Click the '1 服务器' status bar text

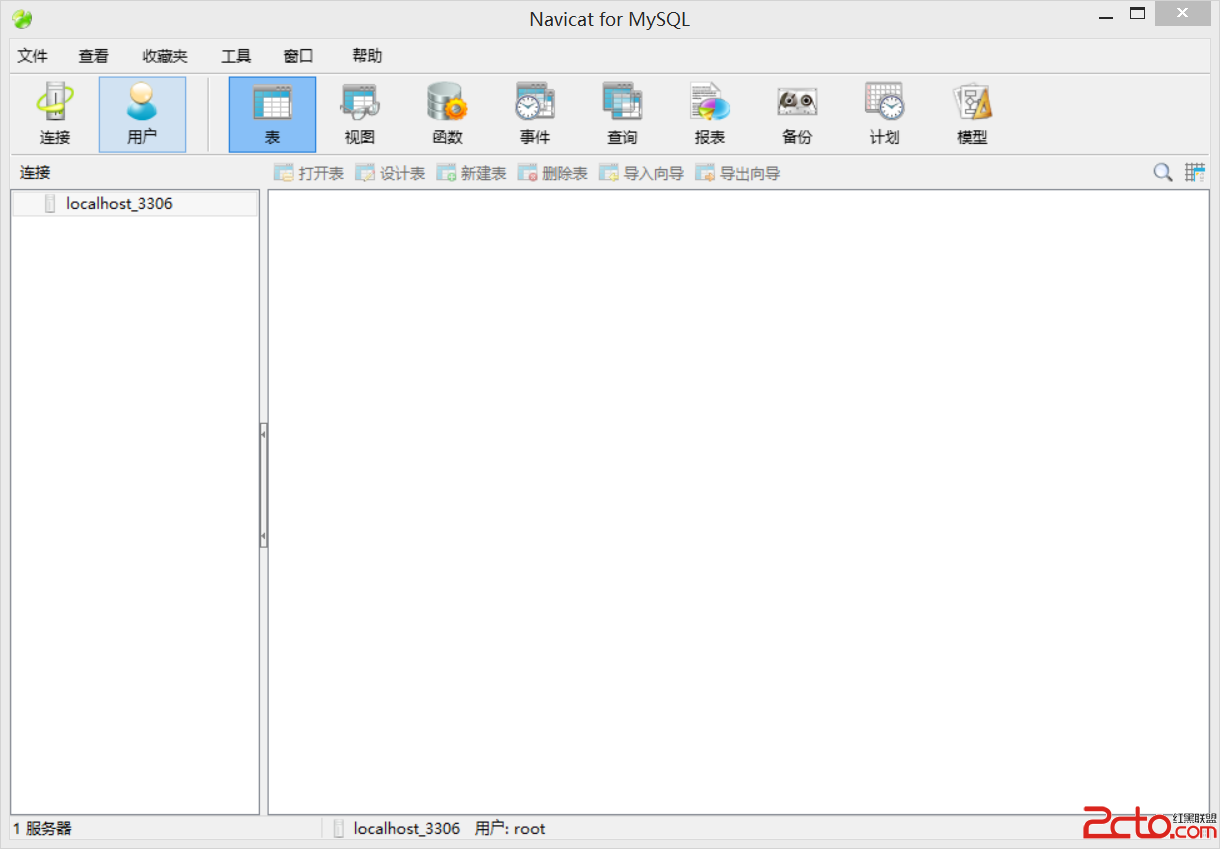[x=42, y=828]
